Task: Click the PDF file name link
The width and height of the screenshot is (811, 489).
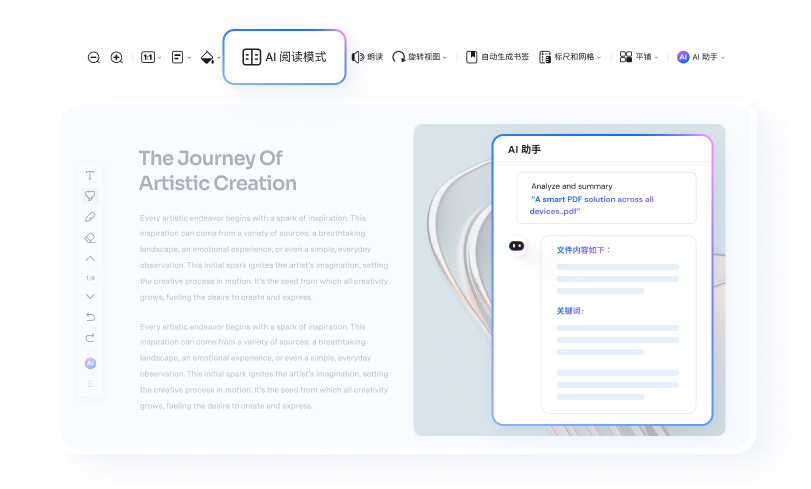Action: (x=592, y=205)
